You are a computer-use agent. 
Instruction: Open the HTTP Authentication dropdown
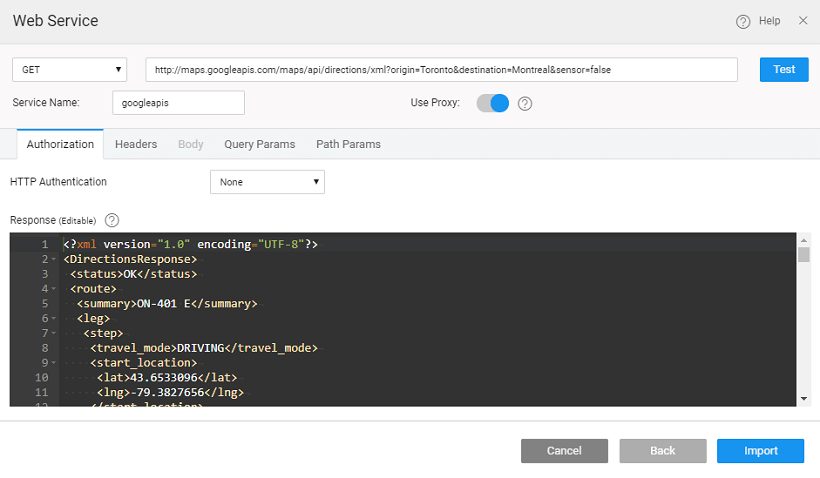tap(267, 182)
